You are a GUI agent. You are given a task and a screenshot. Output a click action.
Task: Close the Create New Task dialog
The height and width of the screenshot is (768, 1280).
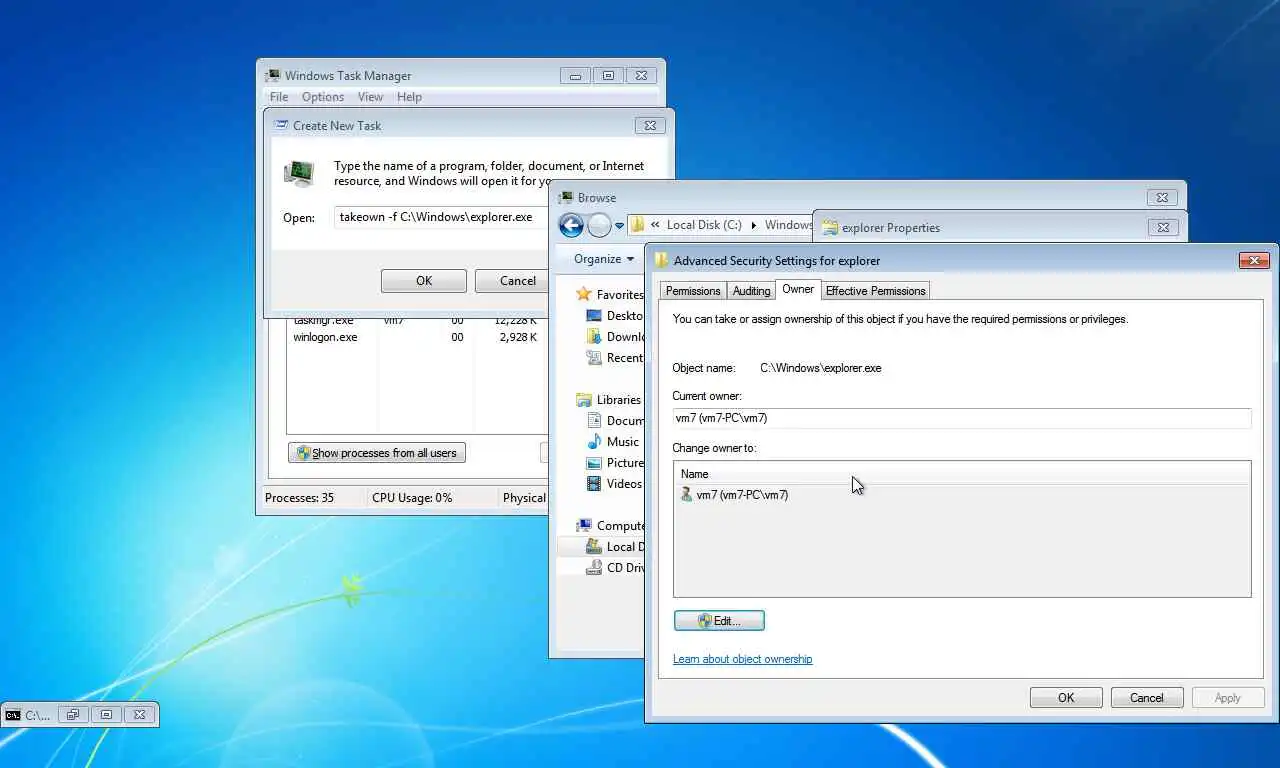coord(650,125)
